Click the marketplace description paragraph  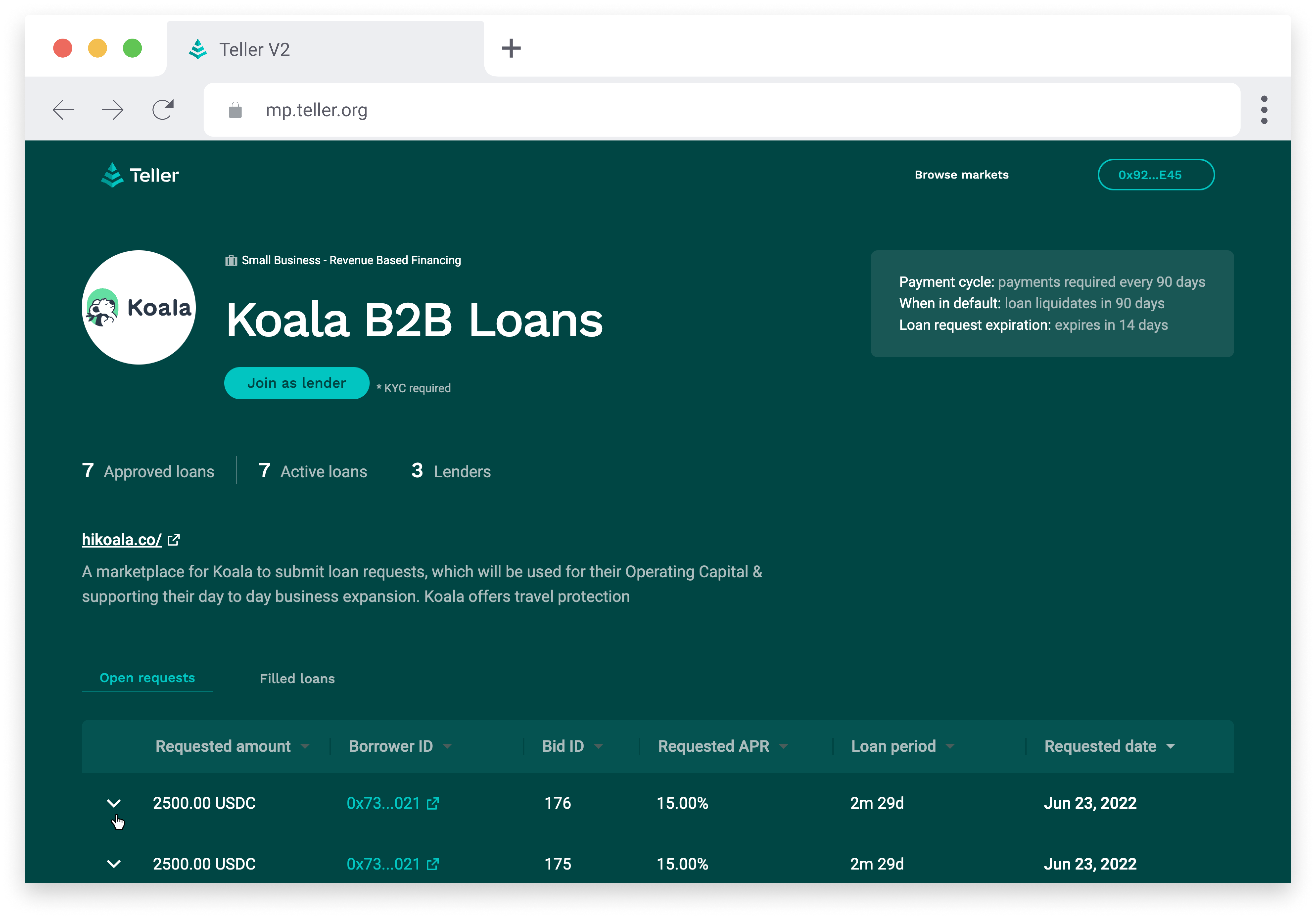point(422,584)
